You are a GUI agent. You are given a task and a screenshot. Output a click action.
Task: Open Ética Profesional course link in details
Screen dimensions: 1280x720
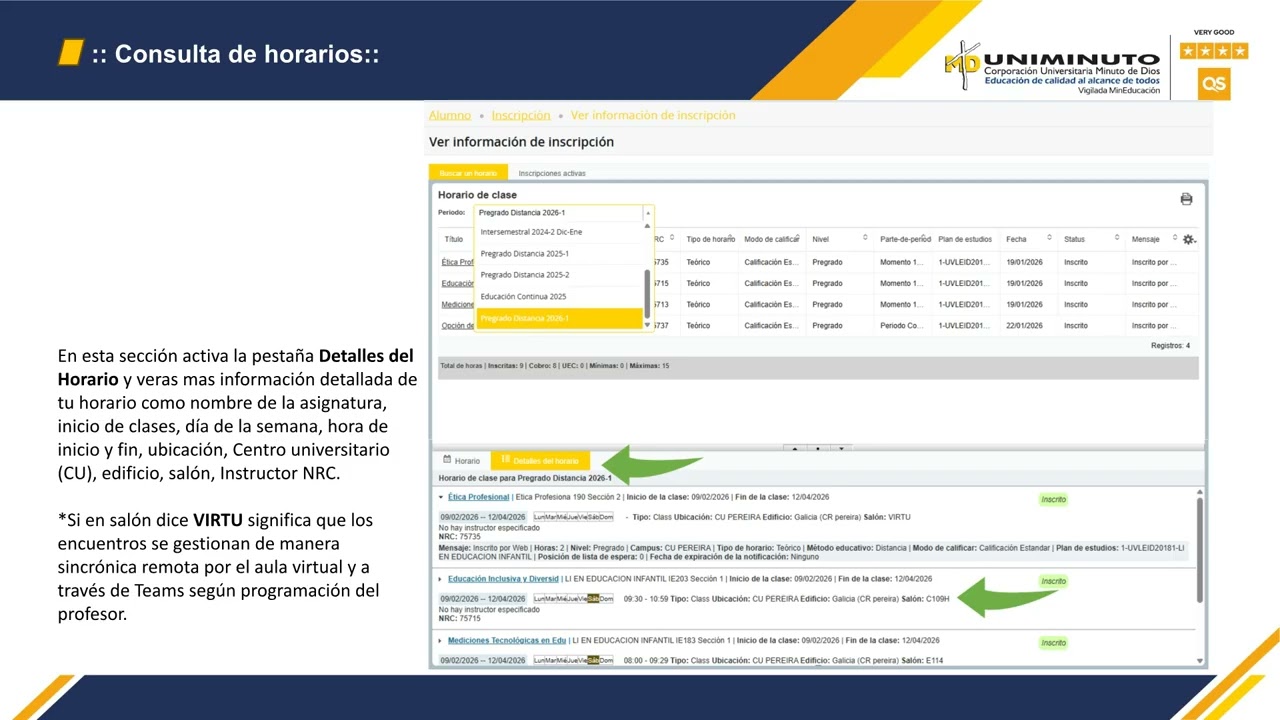pos(479,497)
